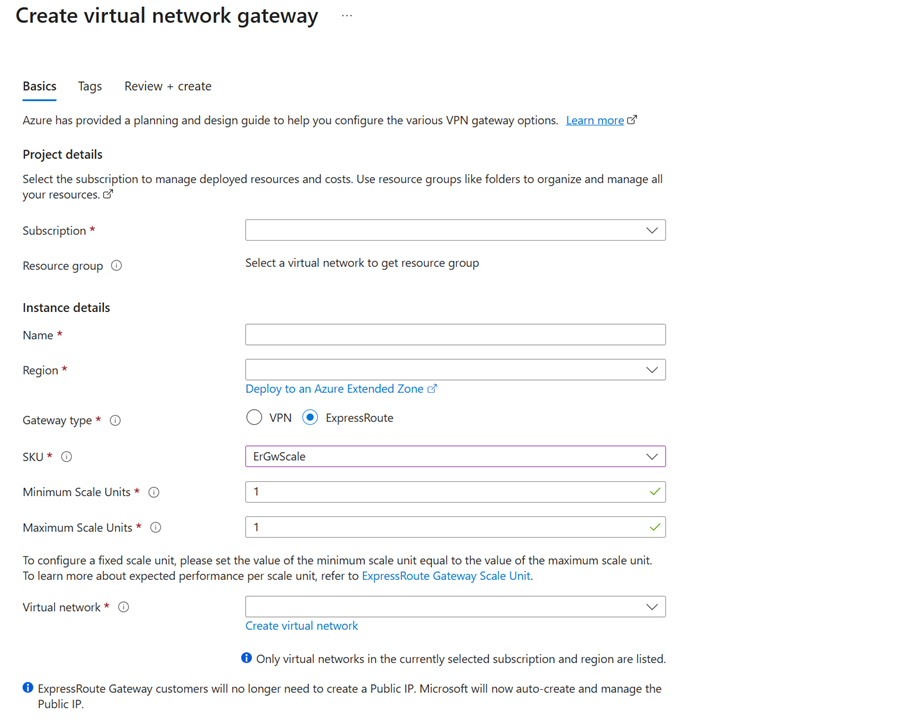Viewport: 900px width, 723px height.
Task: Click the ellipsis next to the page title
Action: coord(346,15)
